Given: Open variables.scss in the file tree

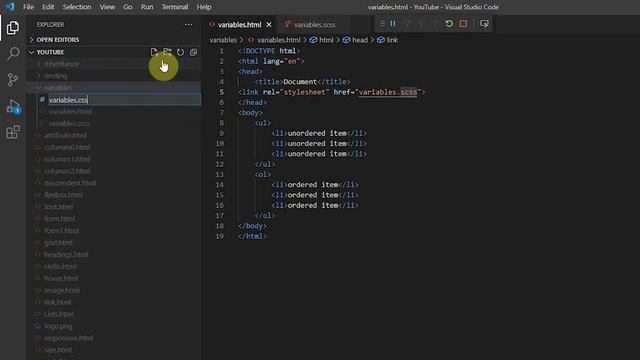Looking at the screenshot, I should 69,123.
